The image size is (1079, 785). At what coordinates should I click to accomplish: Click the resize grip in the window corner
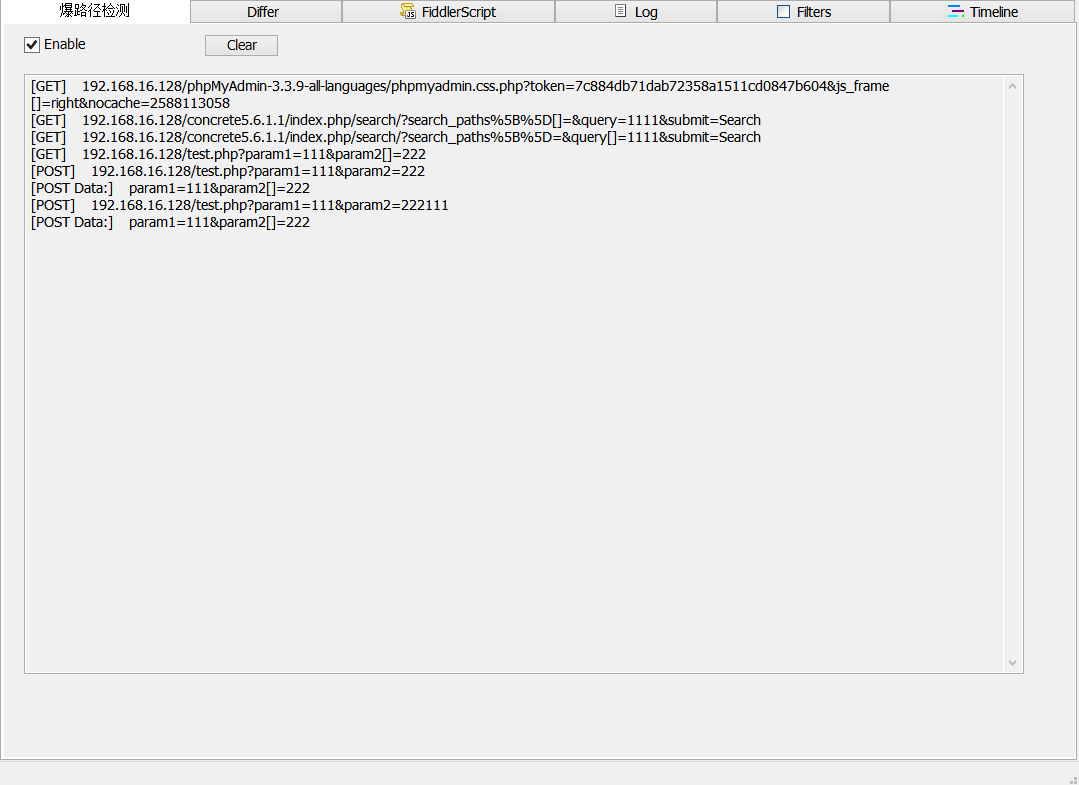pyautogui.click(x=1072, y=778)
